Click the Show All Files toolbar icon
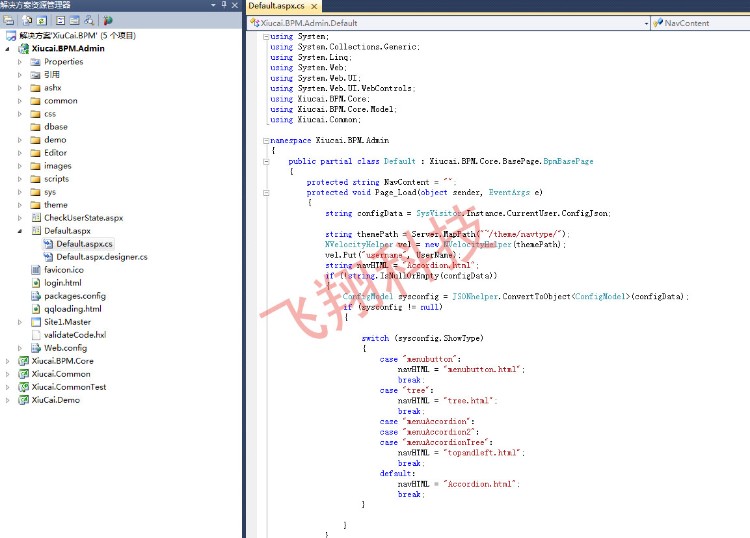 click(27, 20)
